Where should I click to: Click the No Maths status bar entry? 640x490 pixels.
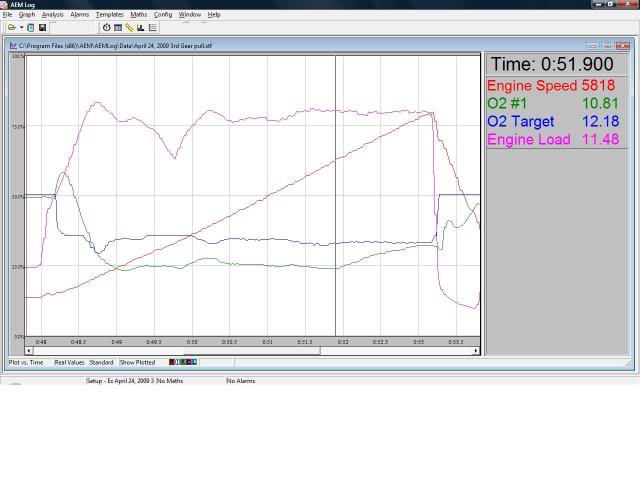pyautogui.click(x=170, y=381)
